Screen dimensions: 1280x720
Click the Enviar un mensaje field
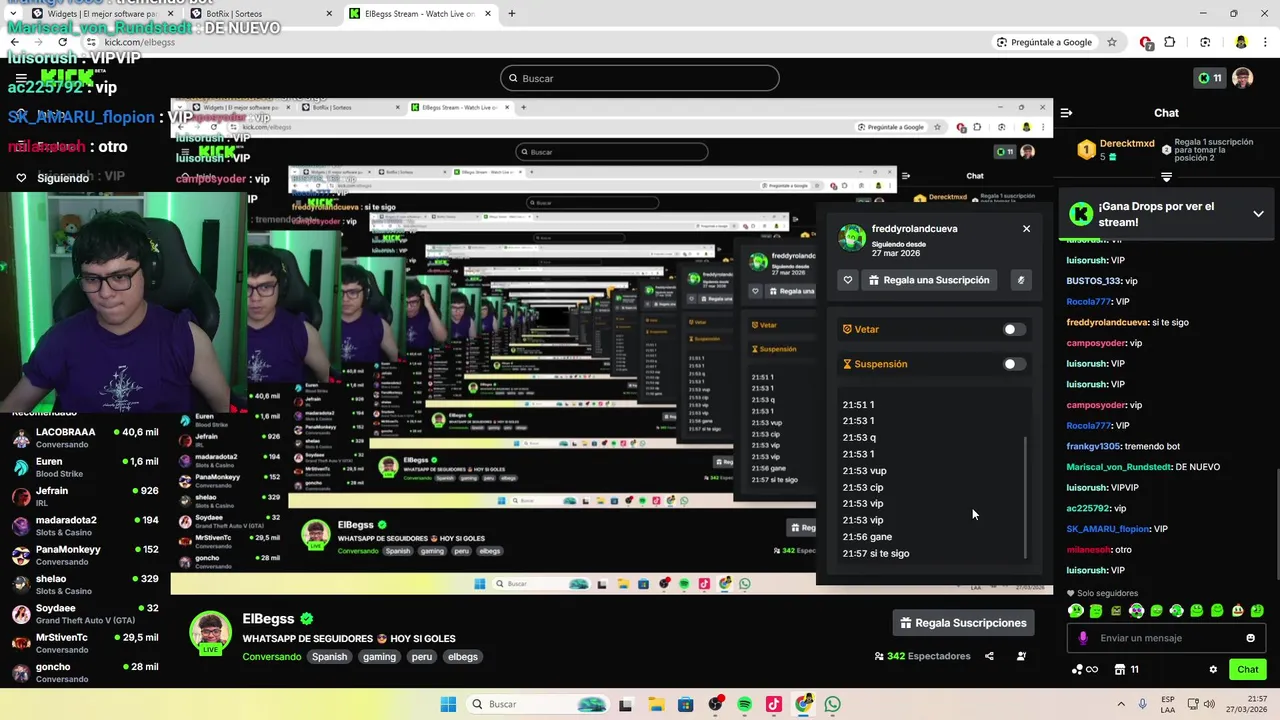[x=1166, y=638]
